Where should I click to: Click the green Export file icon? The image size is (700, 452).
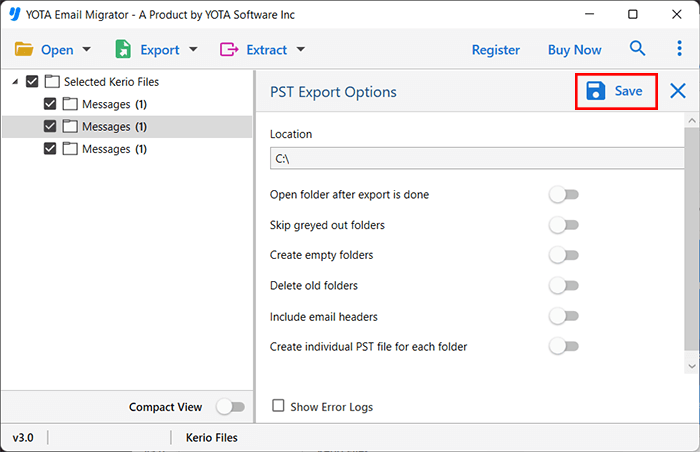pos(124,49)
